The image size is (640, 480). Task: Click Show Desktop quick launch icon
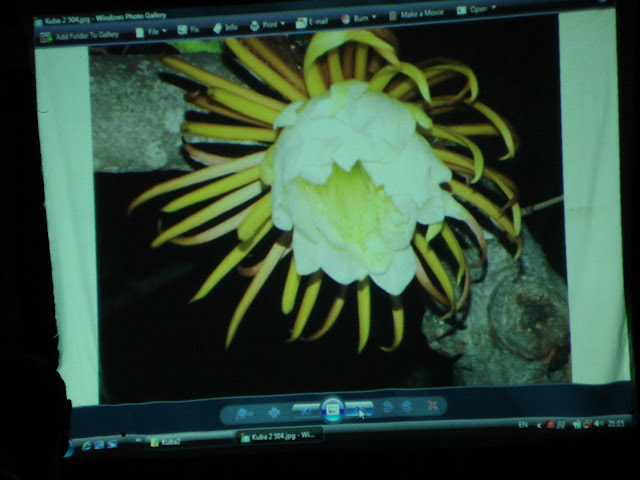pos(99,445)
